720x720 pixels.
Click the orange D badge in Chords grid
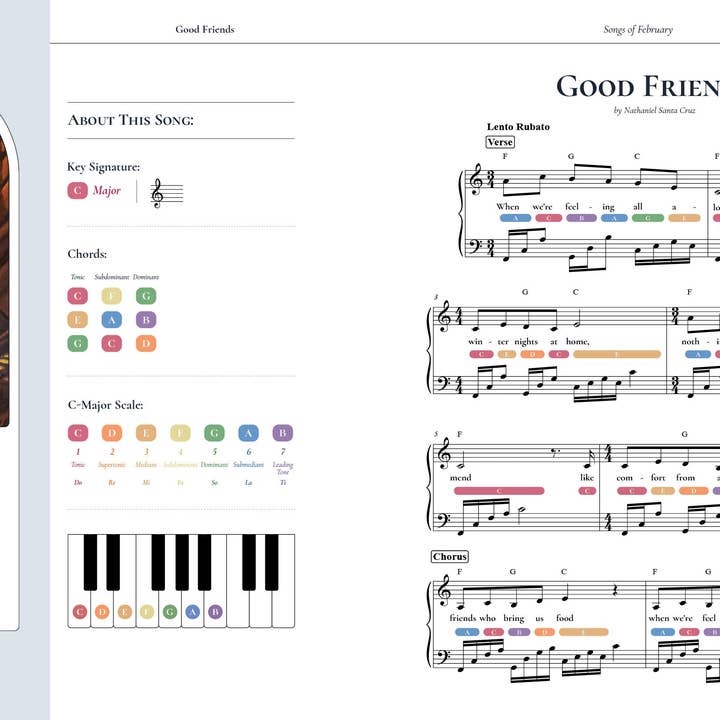tap(146, 343)
